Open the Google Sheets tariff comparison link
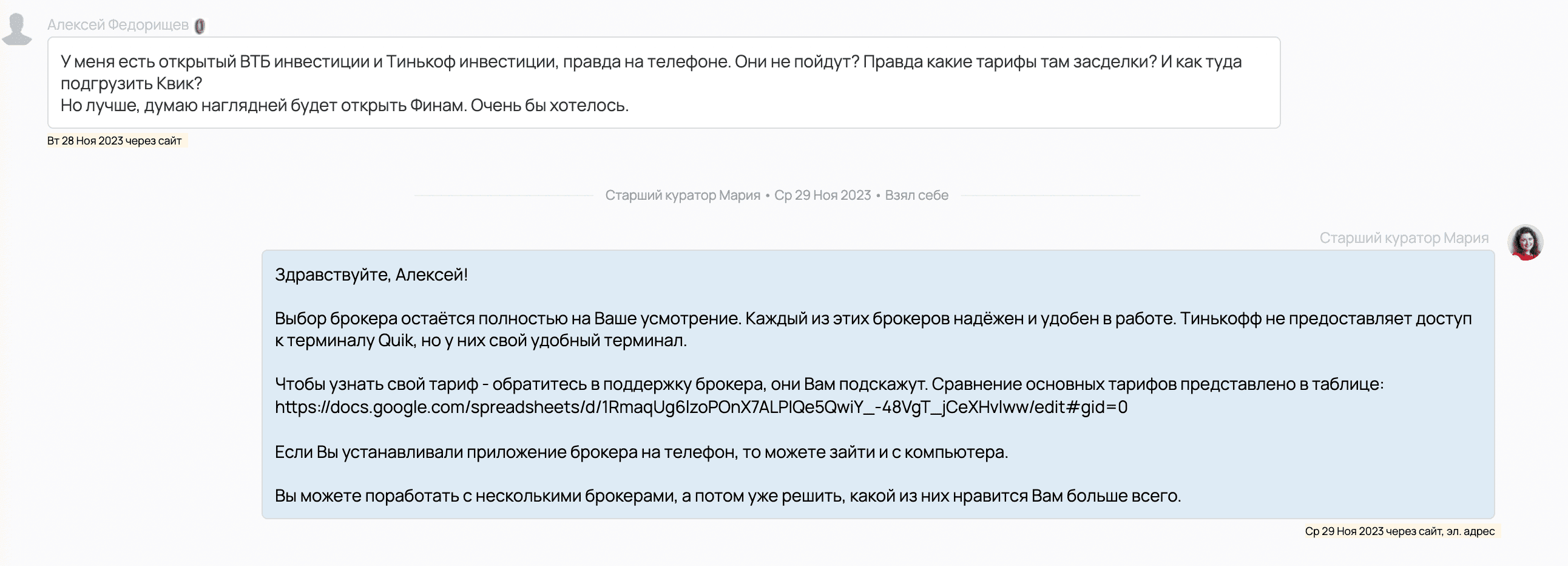 (701, 407)
